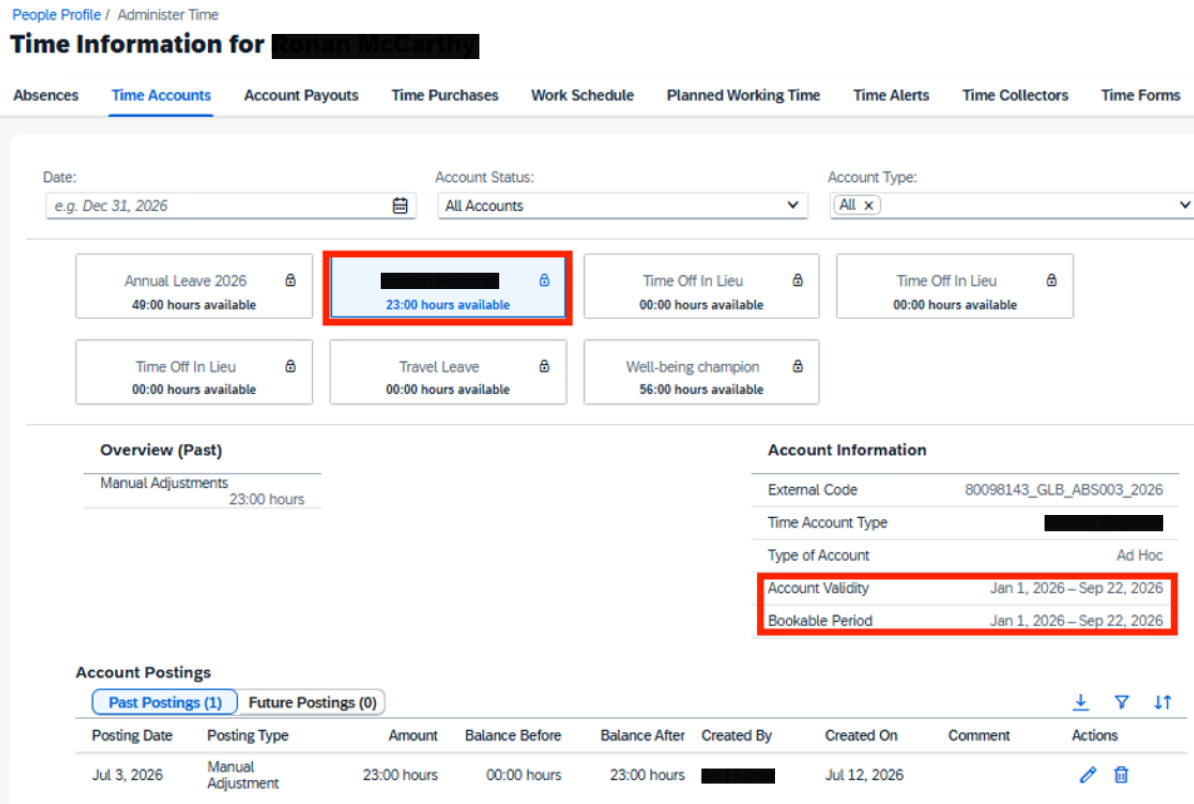Select the Travel Leave account card
The height and width of the screenshot is (804, 1194).
[448, 372]
